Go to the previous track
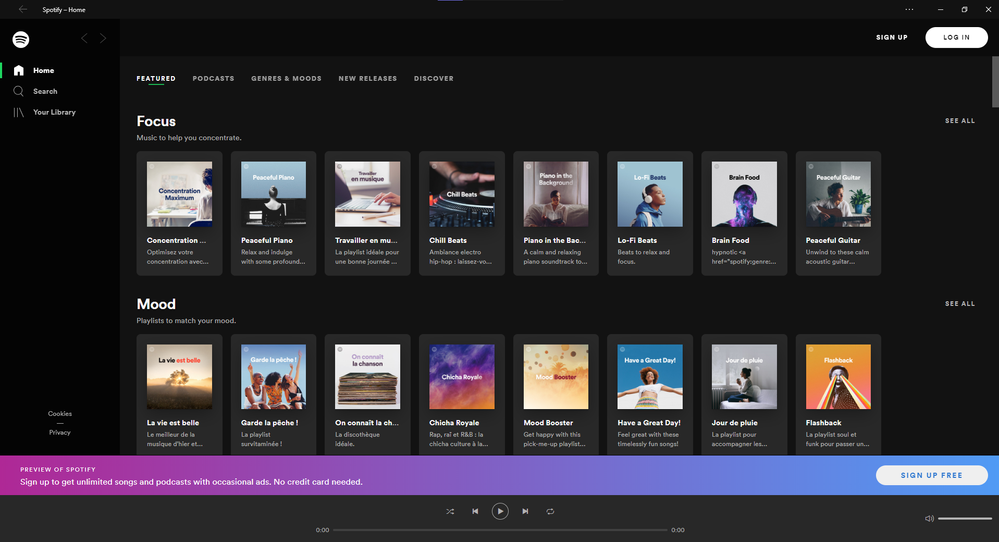The height and width of the screenshot is (542, 999). click(x=475, y=511)
